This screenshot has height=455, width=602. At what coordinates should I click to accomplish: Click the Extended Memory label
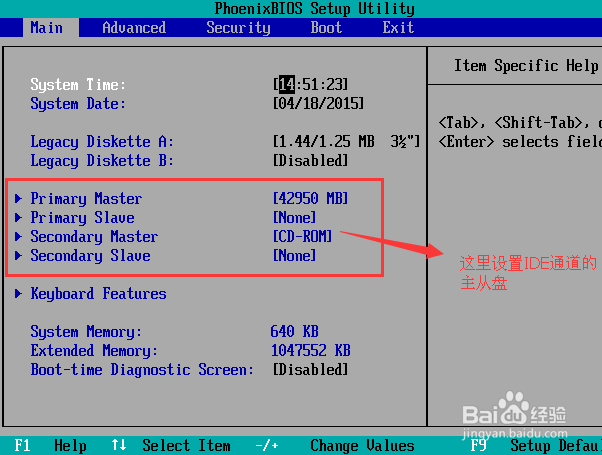[94, 351]
